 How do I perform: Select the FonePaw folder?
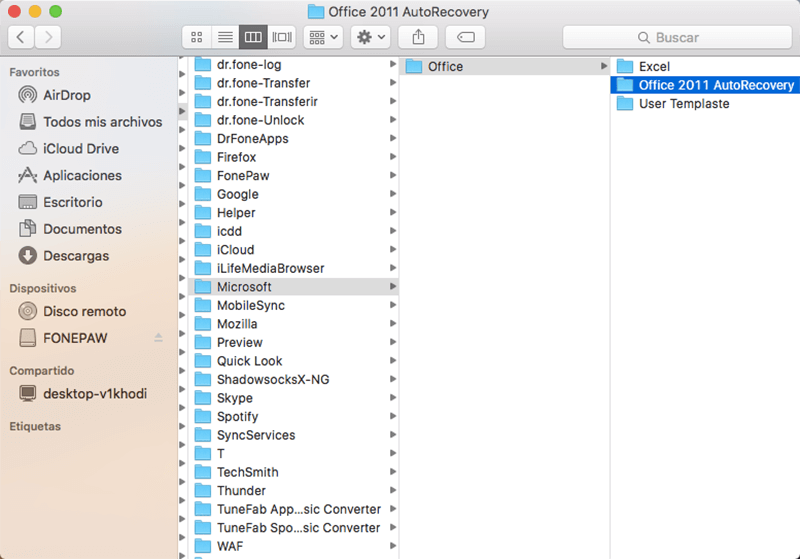(x=293, y=175)
